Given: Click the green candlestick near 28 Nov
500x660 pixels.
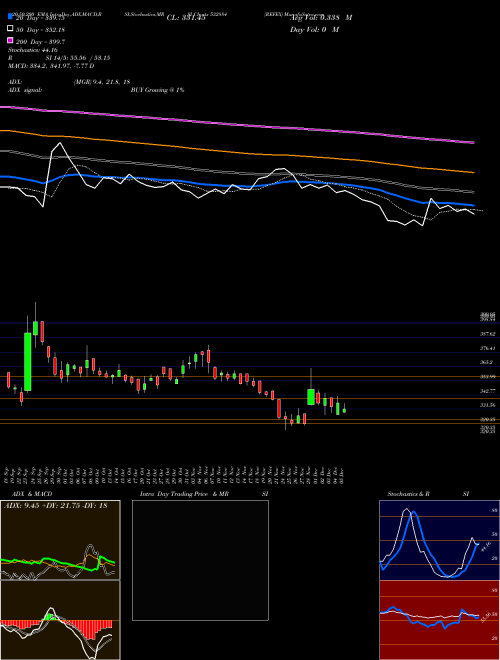Looking at the screenshot, I should pyautogui.click(x=311, y=397).
